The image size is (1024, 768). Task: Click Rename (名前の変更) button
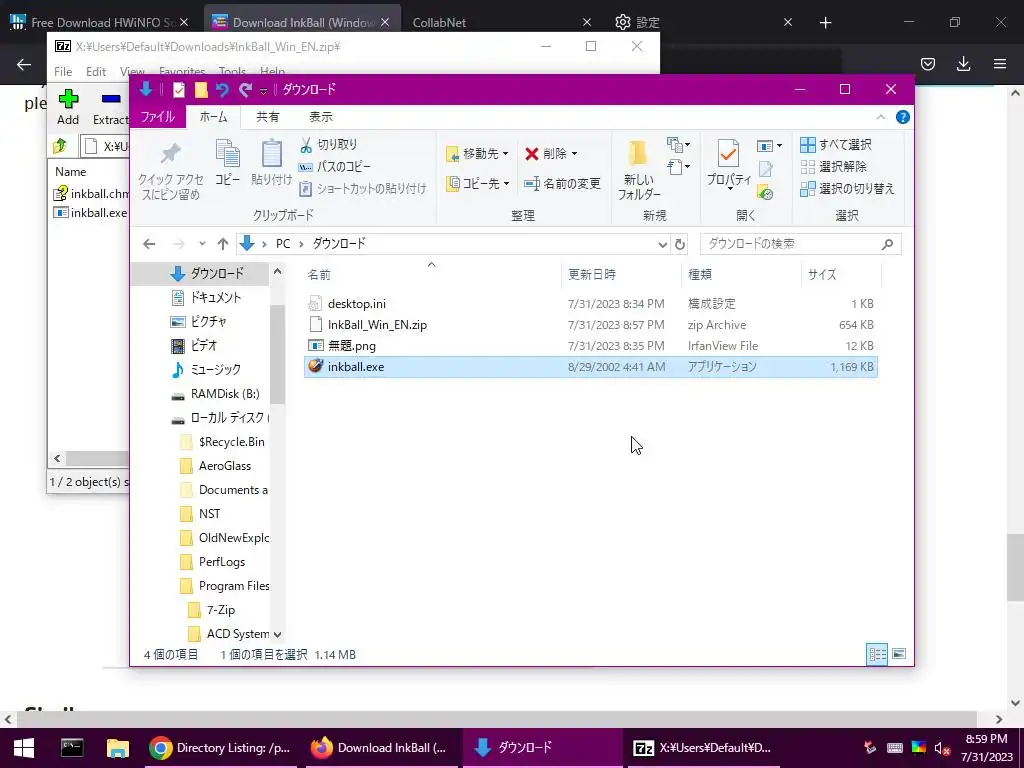coord(562,184)
